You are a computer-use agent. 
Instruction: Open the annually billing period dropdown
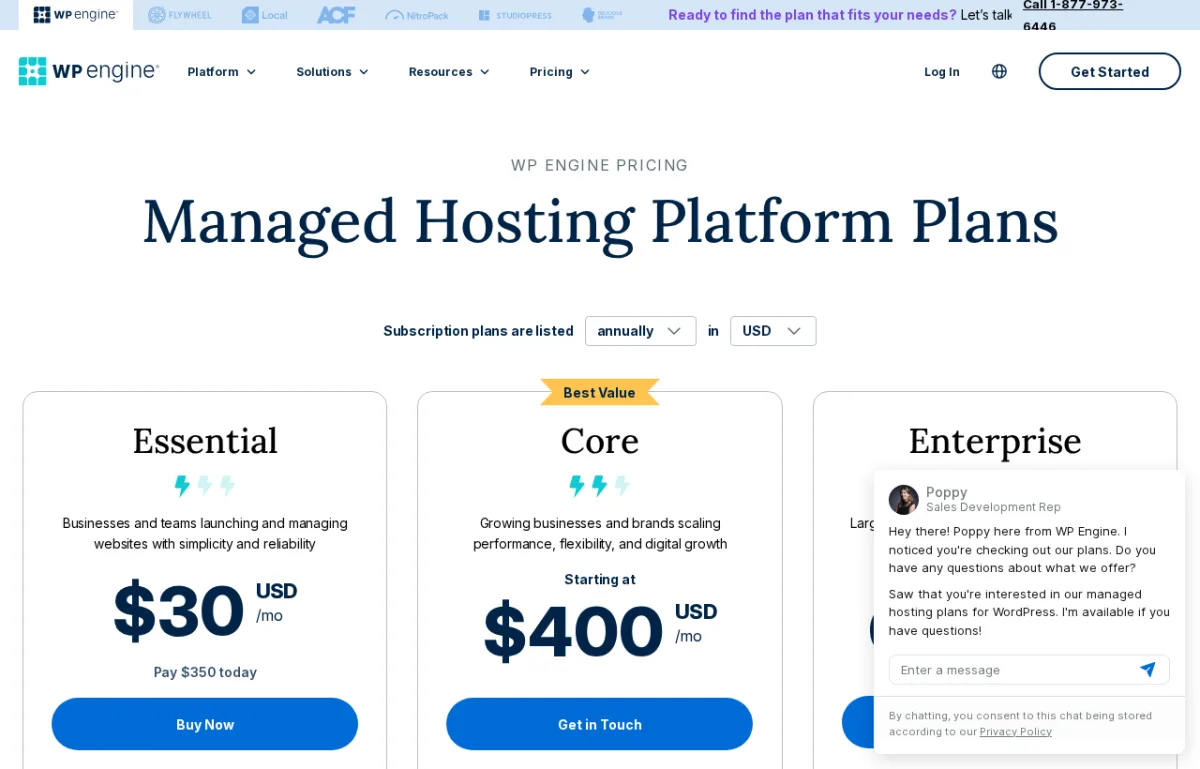click(x=641, y=331)
